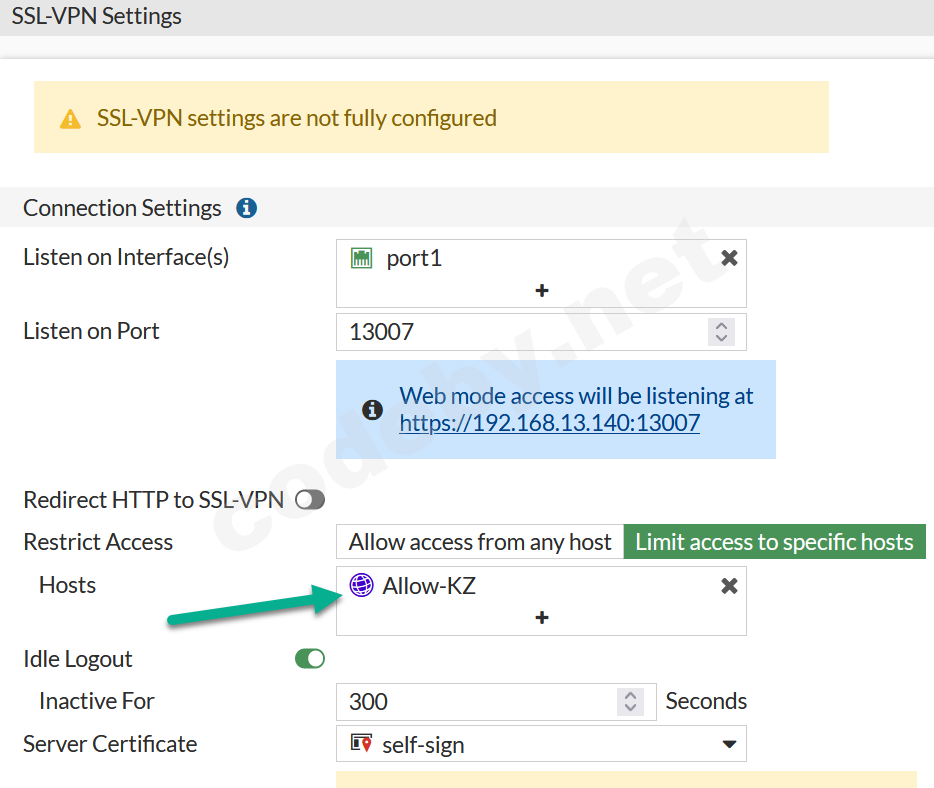
Task: Click the globe icon beside Allow-KZ
Action: pos(360,585)
